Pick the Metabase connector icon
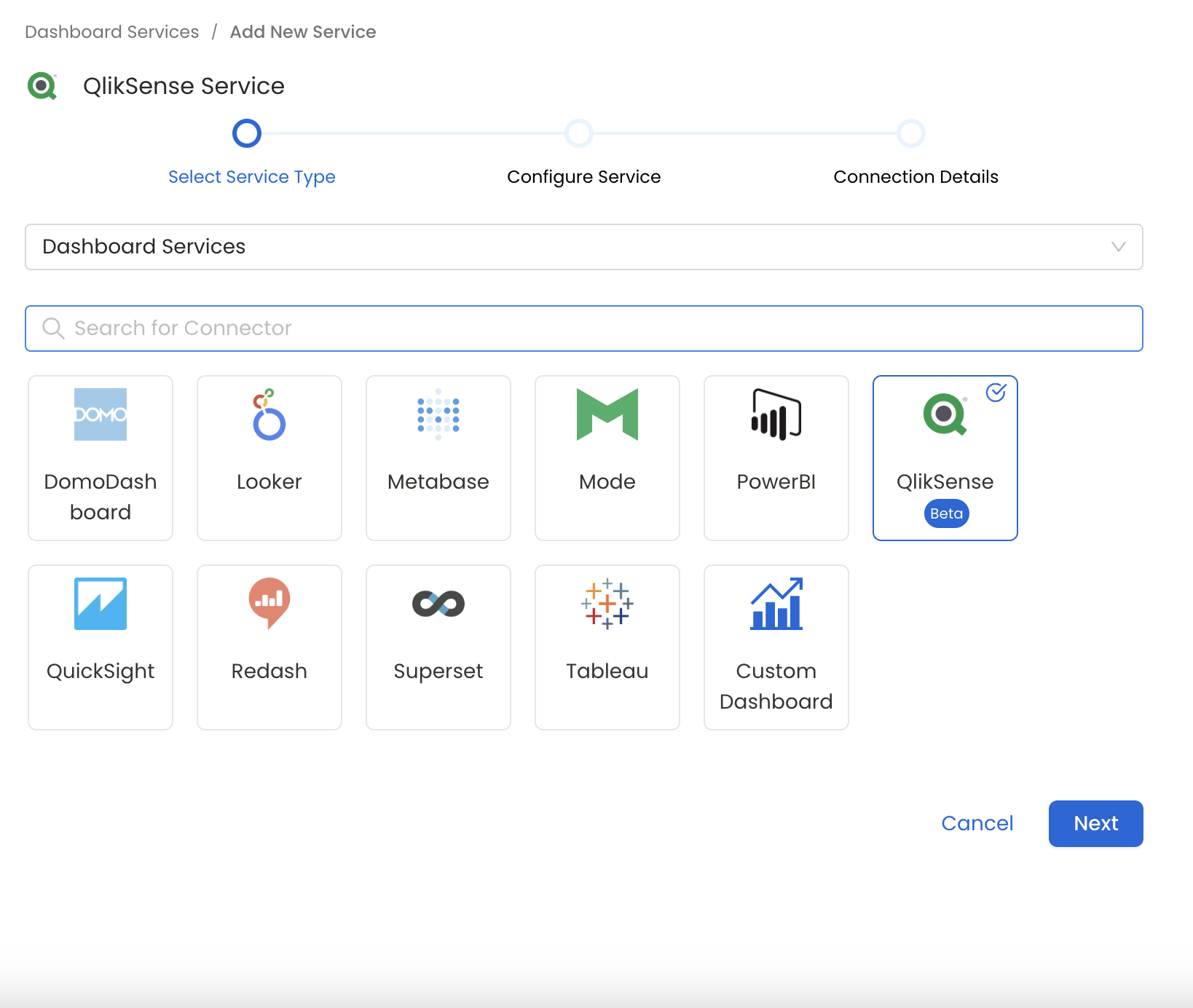Image resolution: width=1193 pixels, height=1008 pixels. point(438,414)
